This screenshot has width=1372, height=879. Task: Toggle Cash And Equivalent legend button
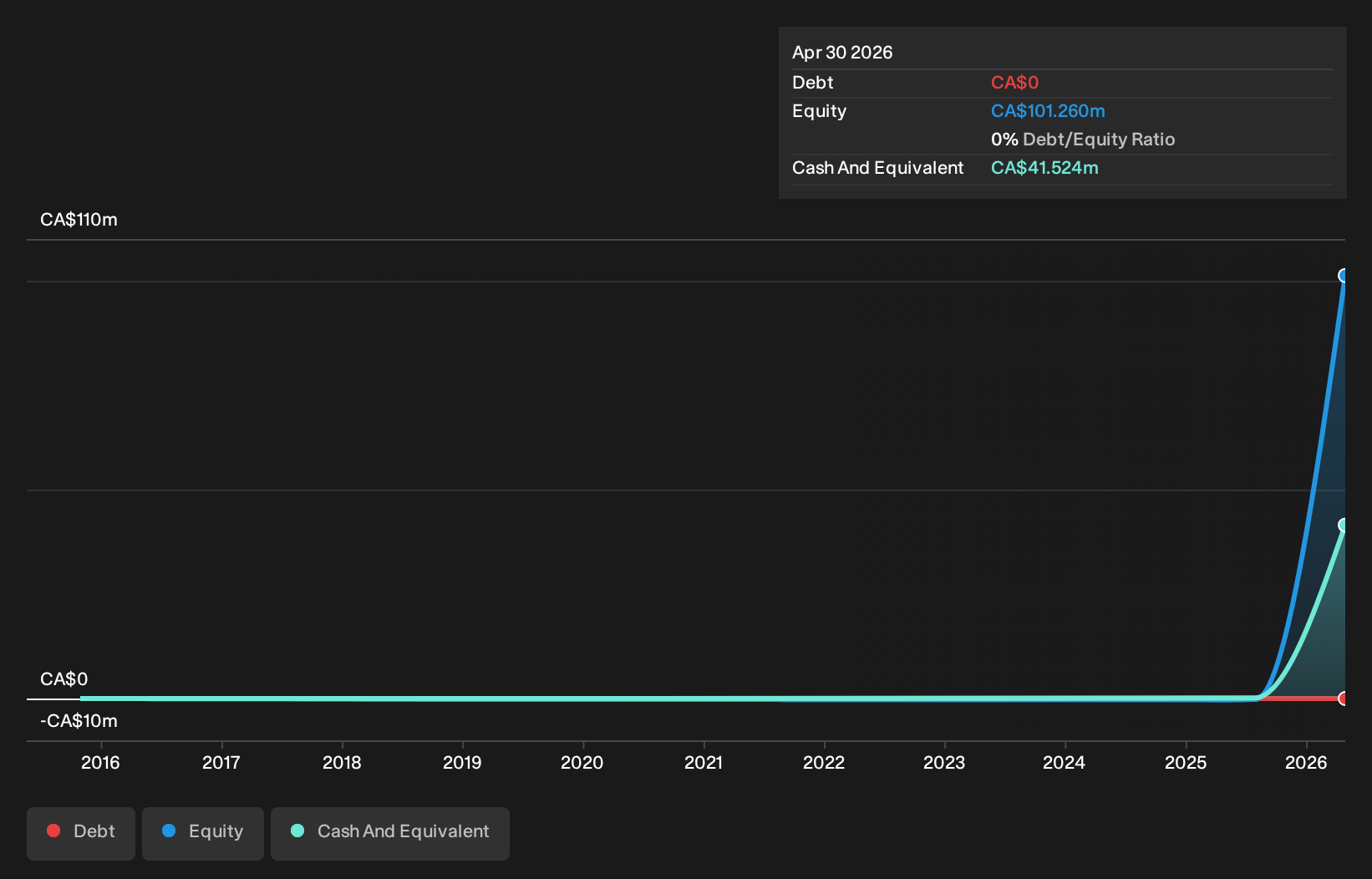pos(390,833)
